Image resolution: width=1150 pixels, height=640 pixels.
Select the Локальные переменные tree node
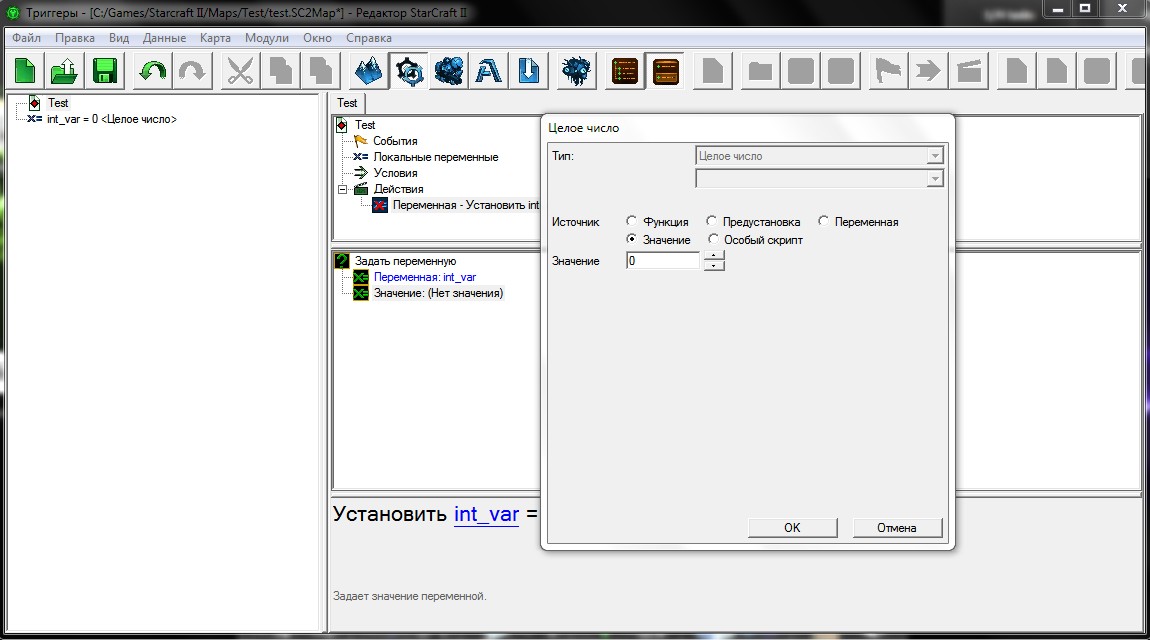tap(436, 157)
